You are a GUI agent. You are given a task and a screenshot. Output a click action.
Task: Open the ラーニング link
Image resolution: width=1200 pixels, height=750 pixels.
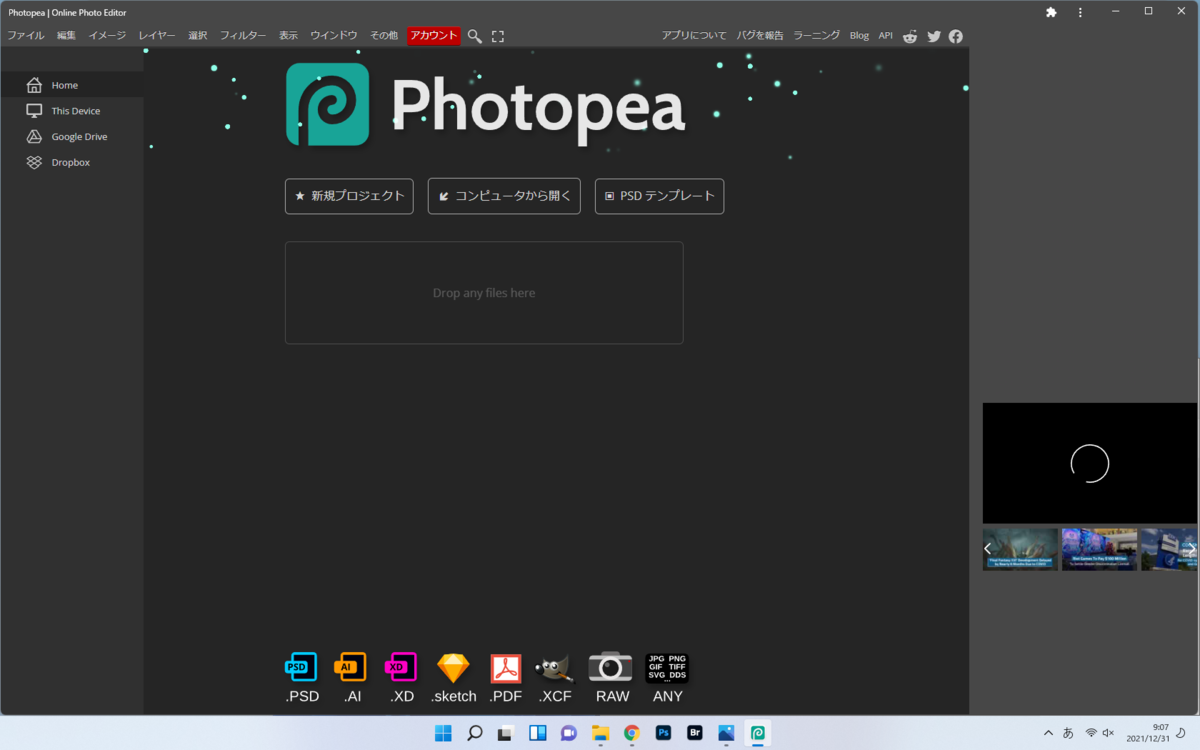click(817, 36)
